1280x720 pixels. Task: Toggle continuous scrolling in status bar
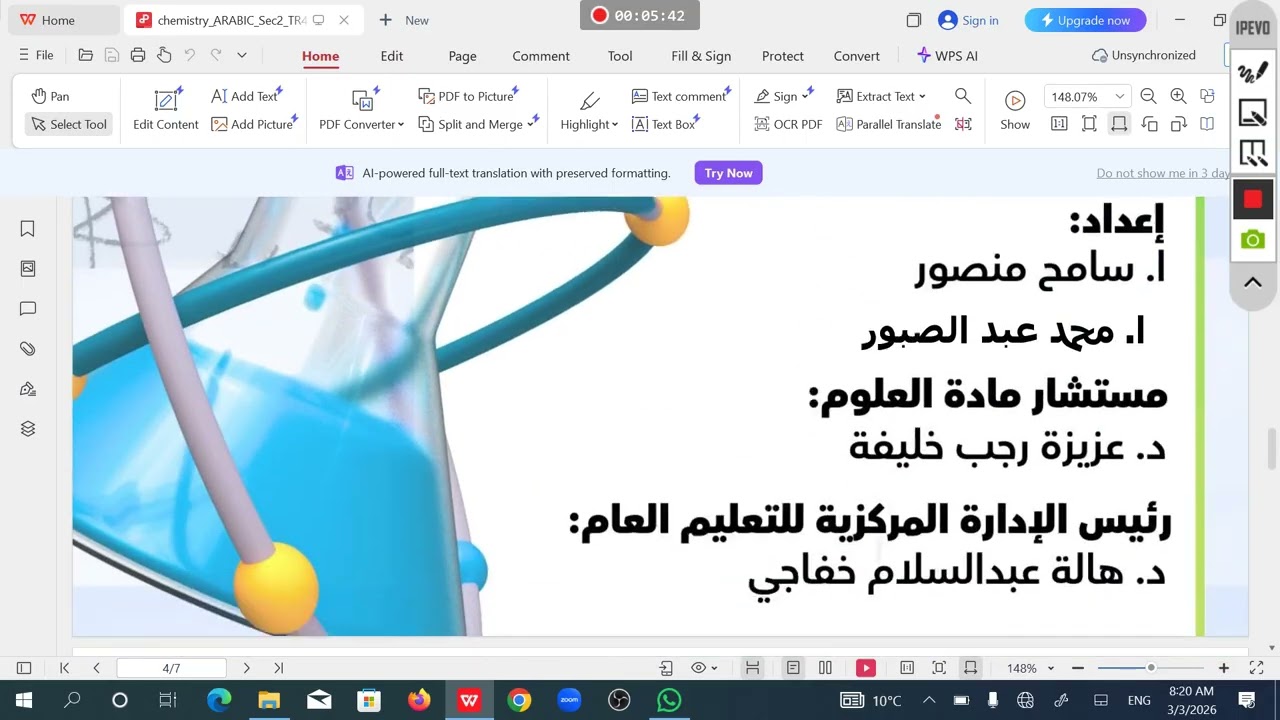point(753,668)
